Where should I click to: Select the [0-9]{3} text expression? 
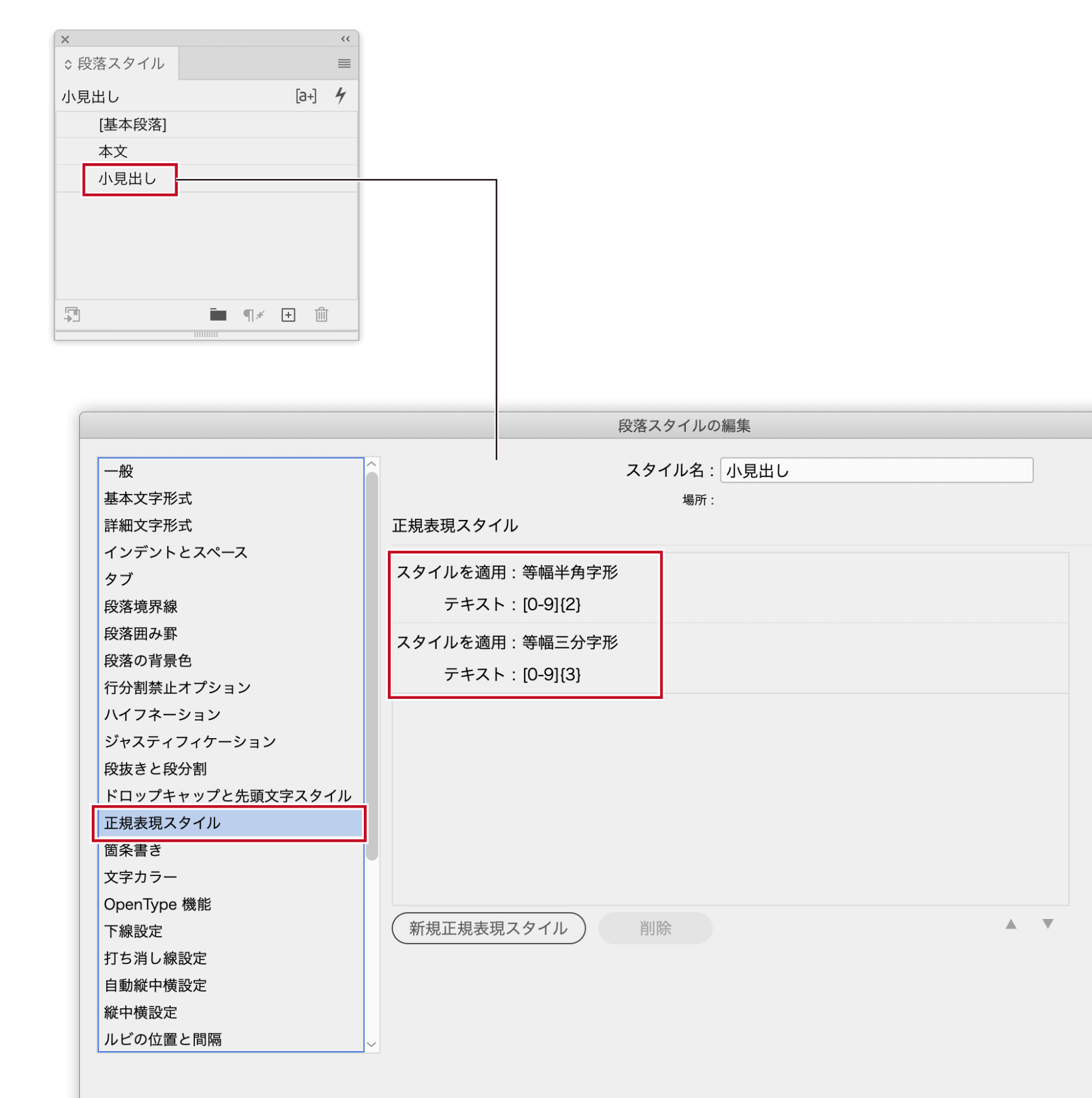[x=552, y=675]
